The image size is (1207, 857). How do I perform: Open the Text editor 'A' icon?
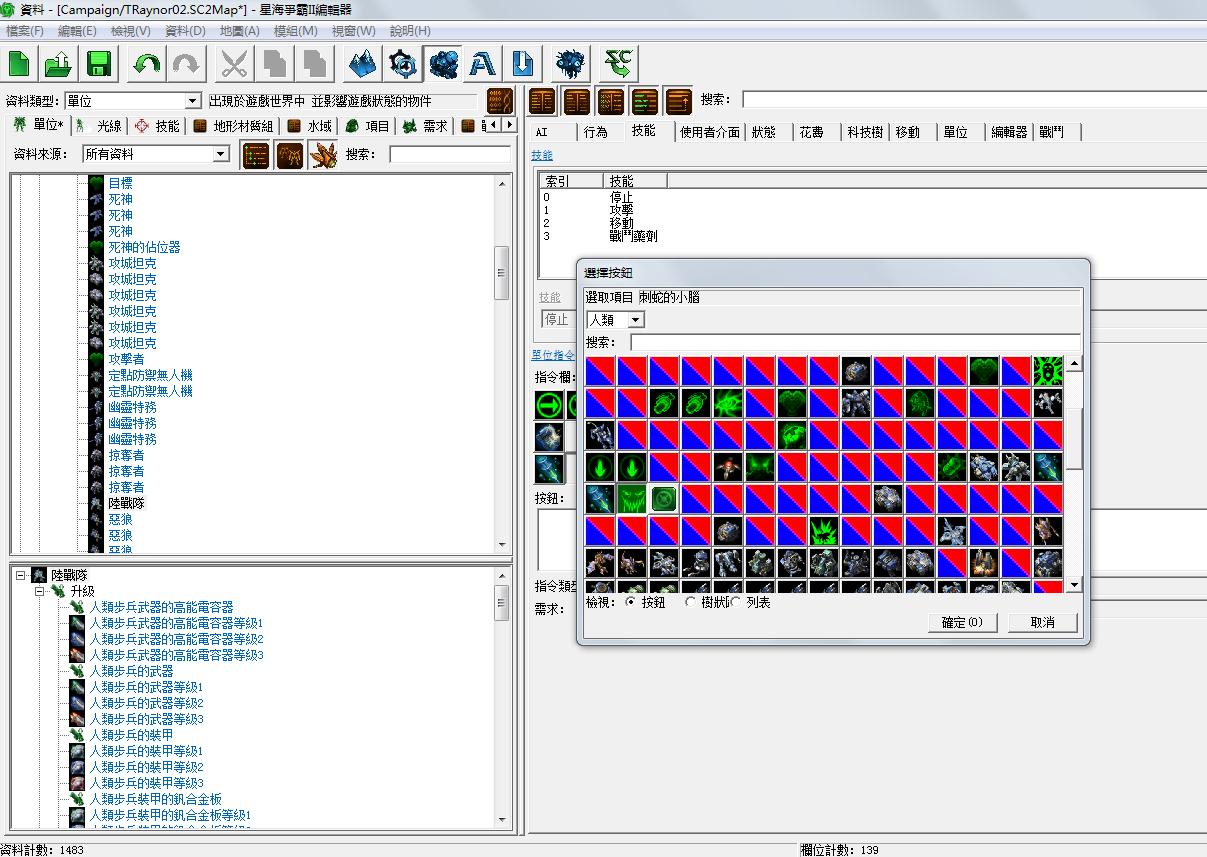[482, 65]
